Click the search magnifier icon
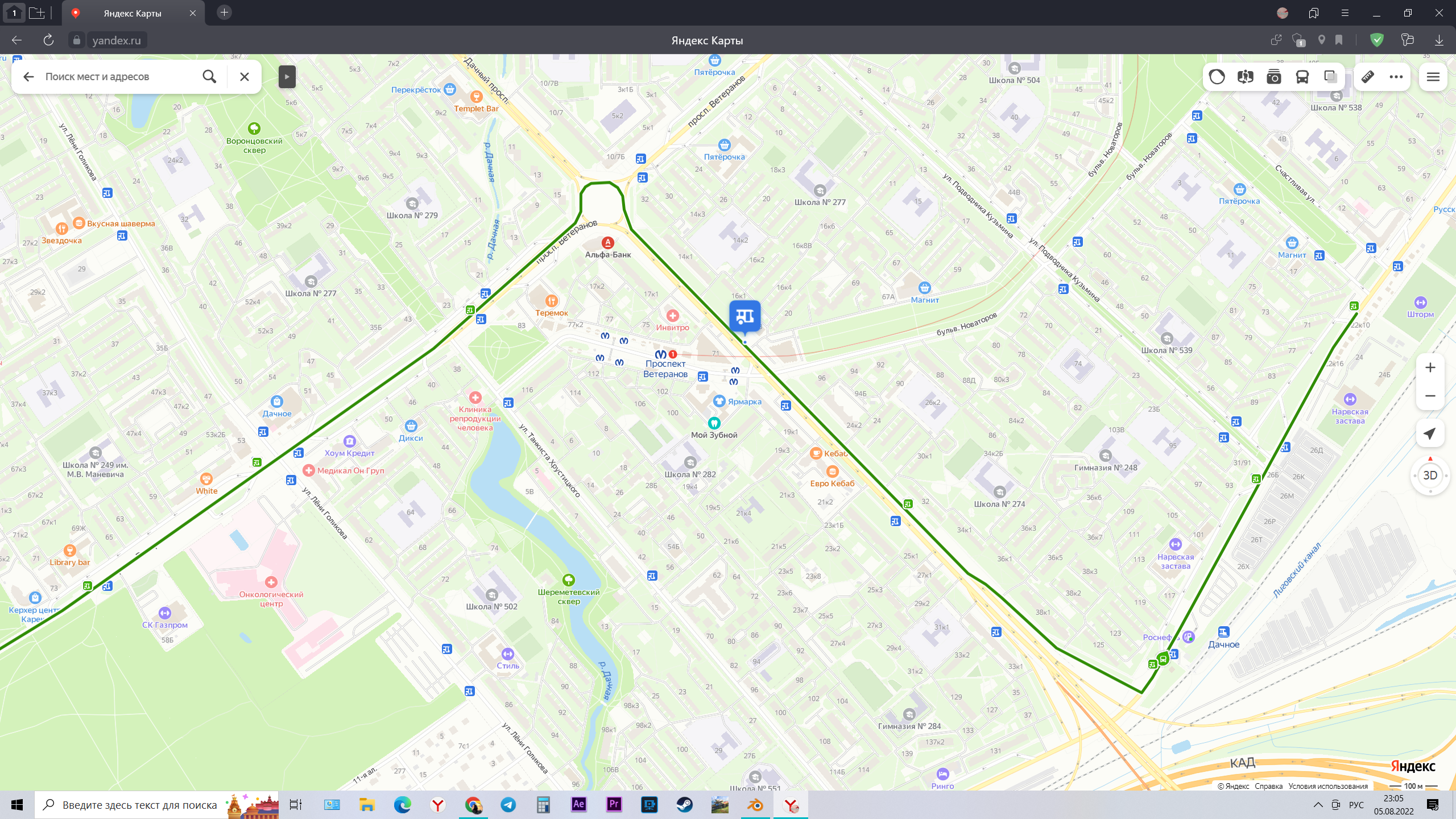Image resolution: width=1456 pixels, height=819 pixels. pyautogui.click(x=209, y=77)
